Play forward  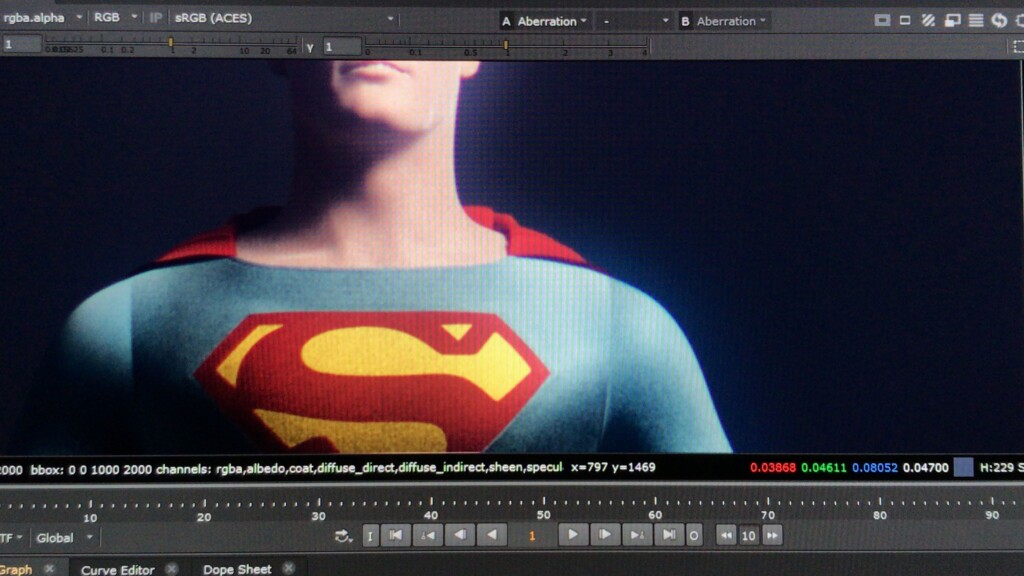click(572, 536)
